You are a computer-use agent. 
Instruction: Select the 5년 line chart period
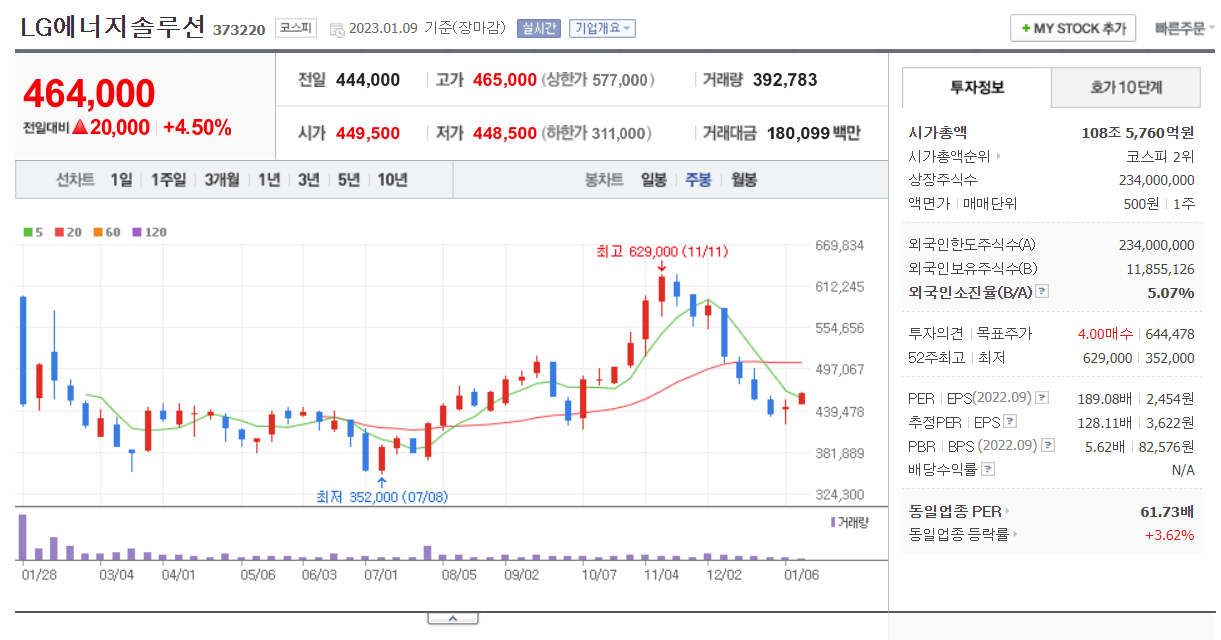349,180
